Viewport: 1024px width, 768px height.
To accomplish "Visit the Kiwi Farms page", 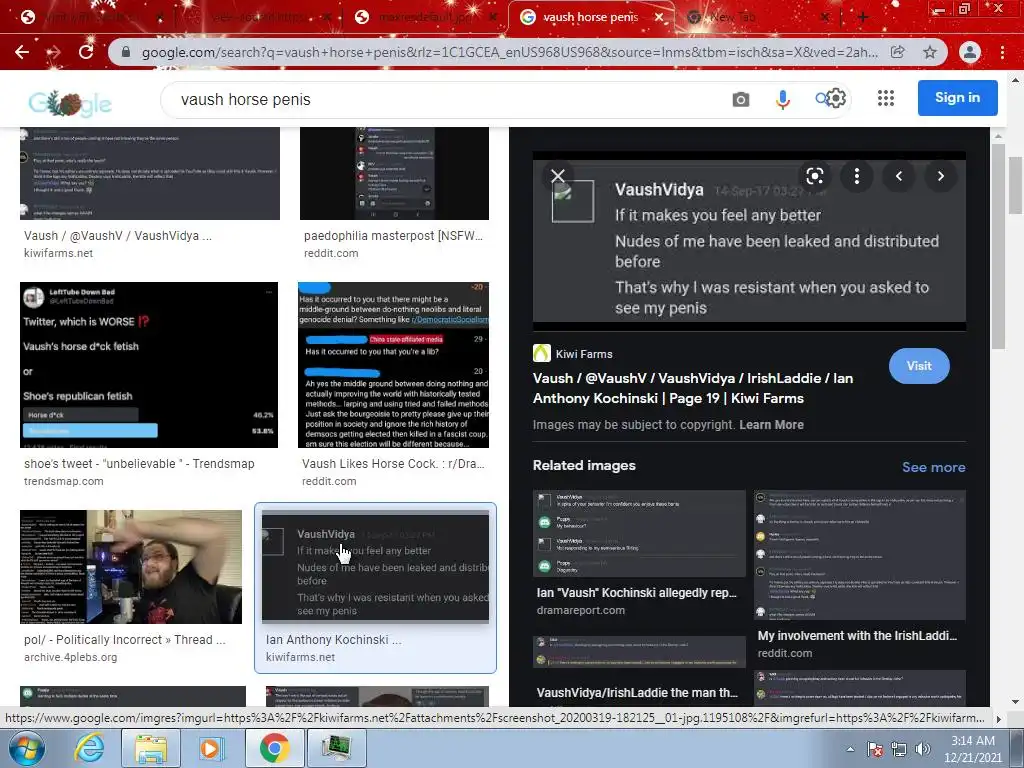I will coord(919,366).
